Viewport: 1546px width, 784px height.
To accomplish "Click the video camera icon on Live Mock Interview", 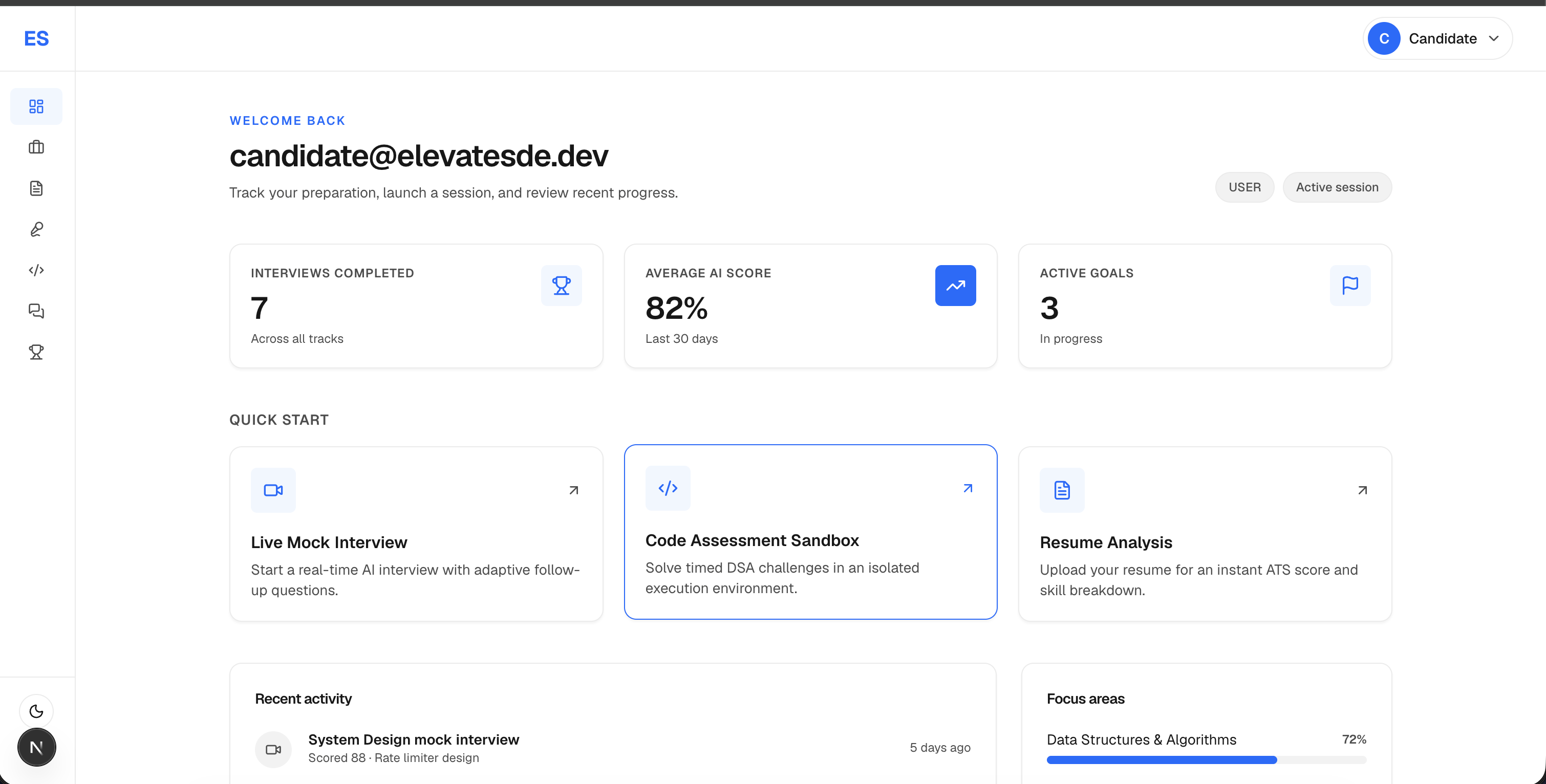I will (x=273, y=490).
